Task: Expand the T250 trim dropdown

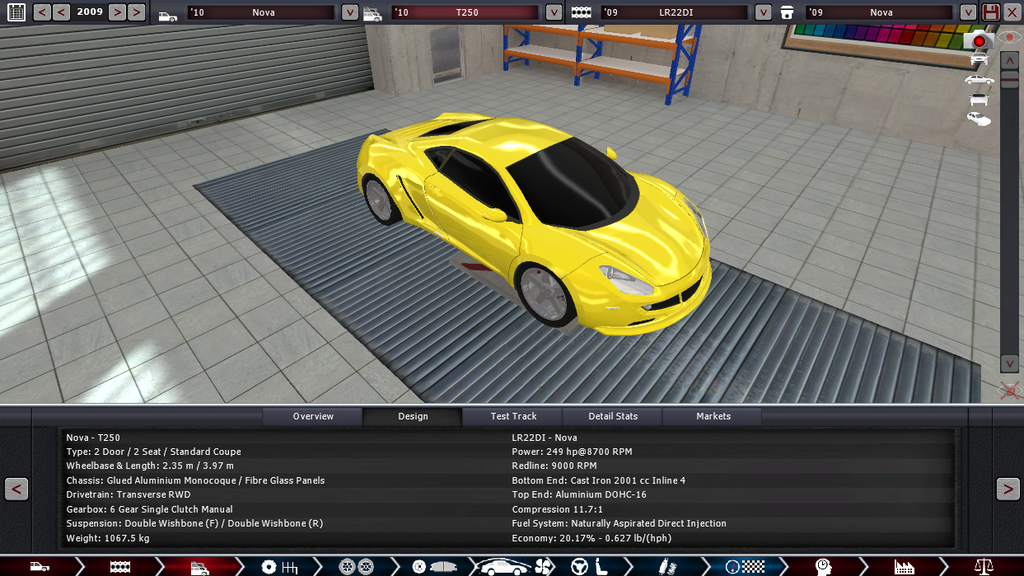Action: point(554,12)
